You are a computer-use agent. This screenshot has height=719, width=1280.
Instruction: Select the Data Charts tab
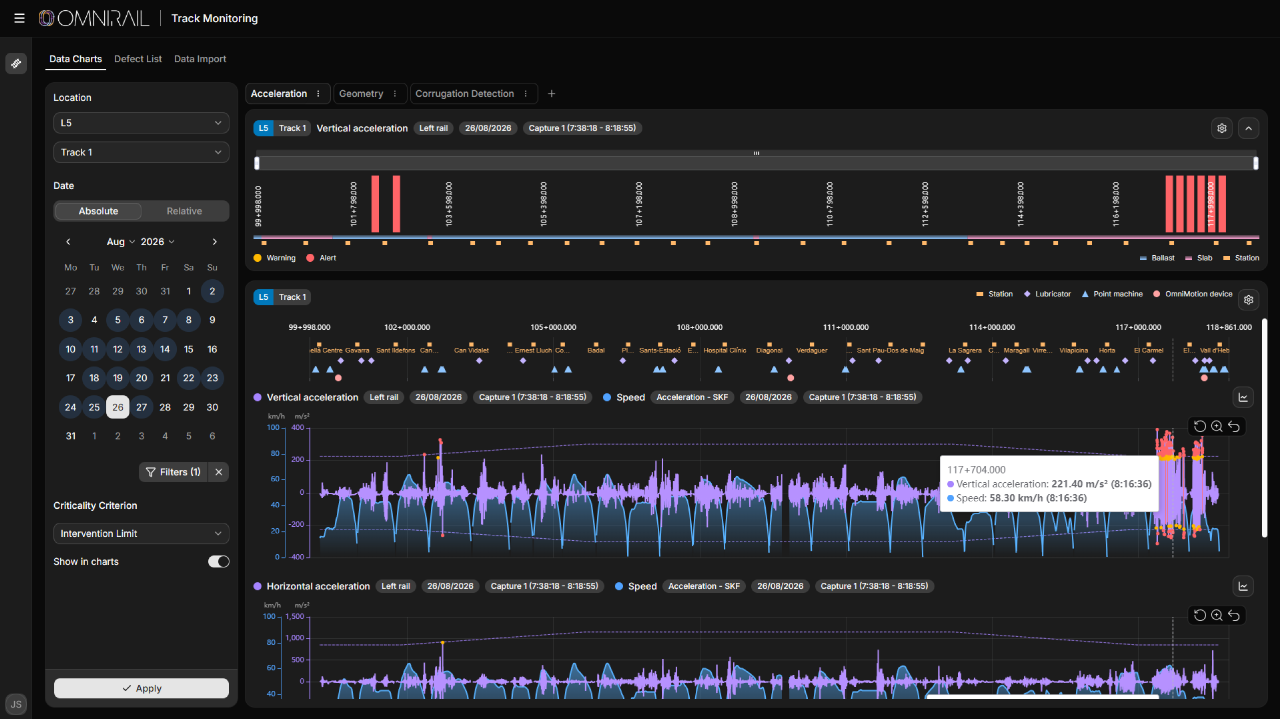tap(76, 59)
